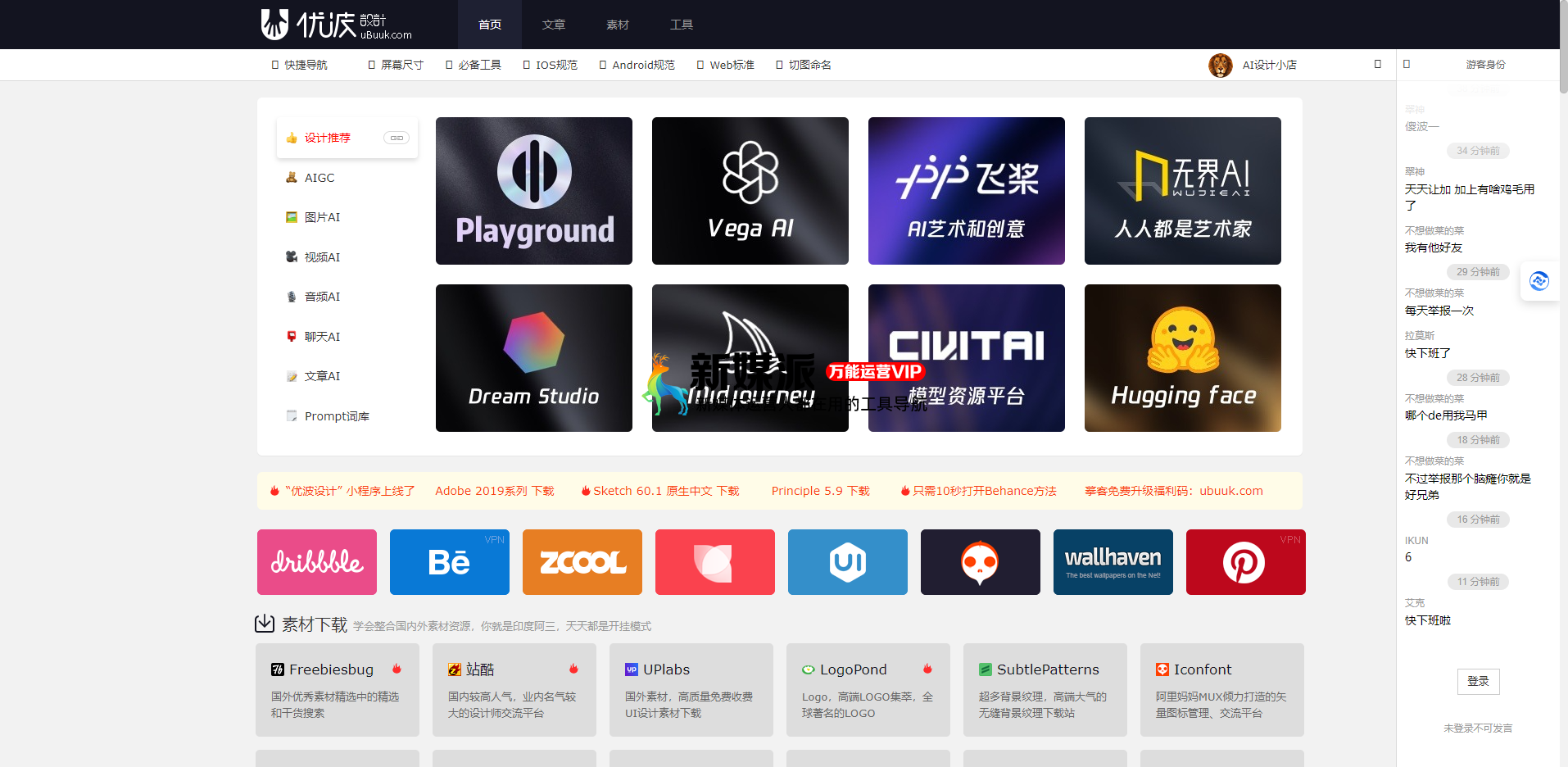The height and width of the screenshot is (767, 1568).
Task: Click the chat message 我有他好友
Action: point(1434,247)
